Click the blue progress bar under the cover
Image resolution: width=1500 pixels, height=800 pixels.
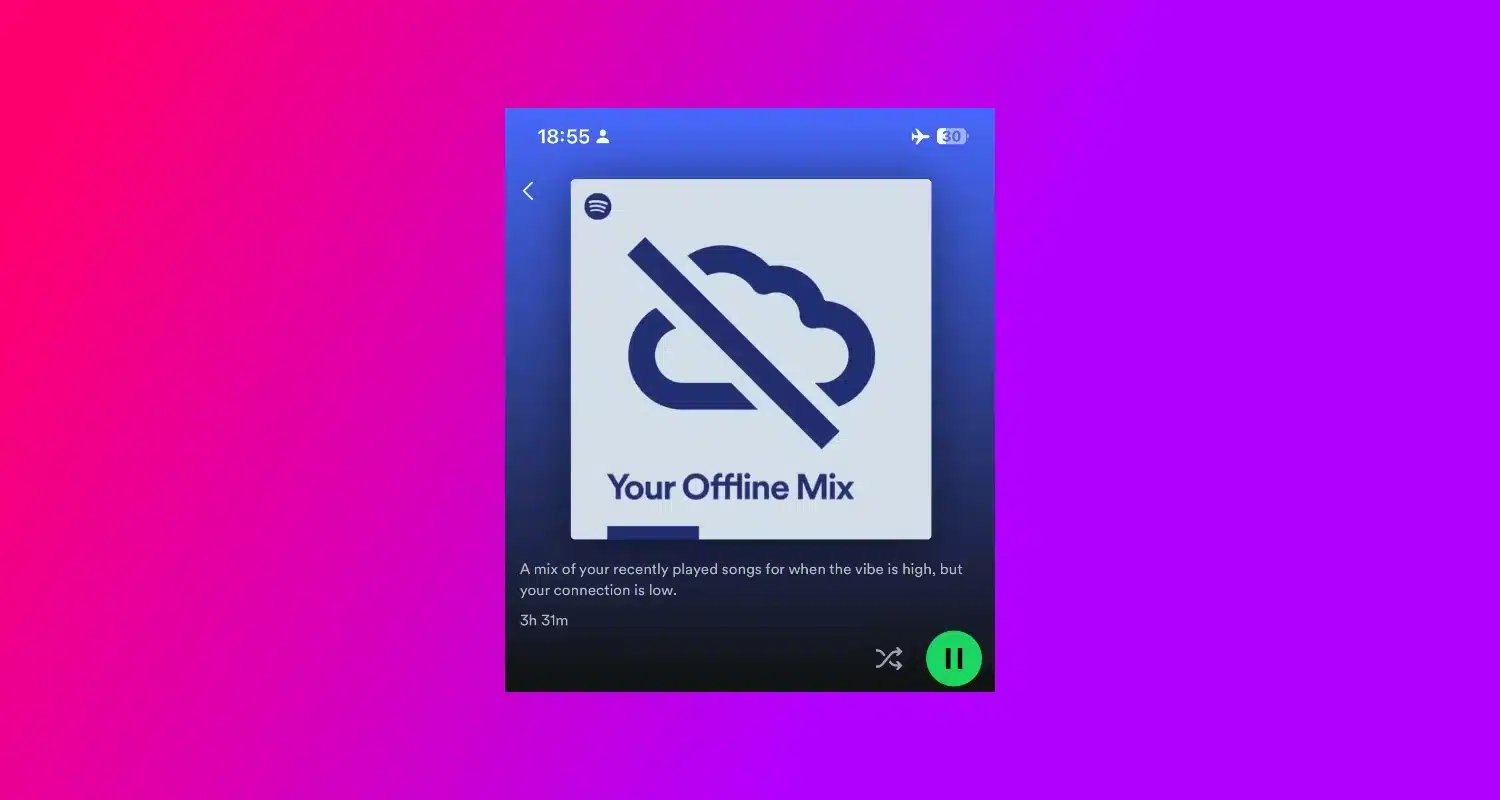[655, 533]
